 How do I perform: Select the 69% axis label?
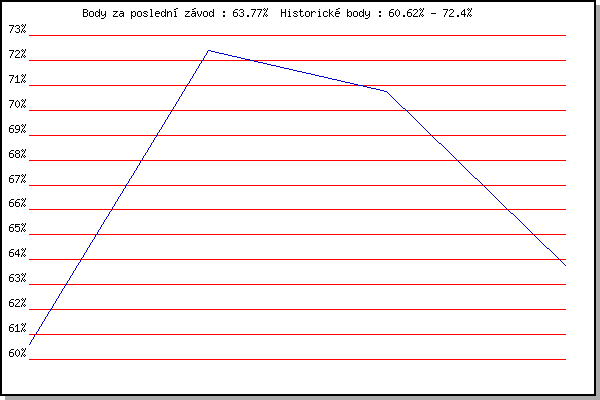[17, 129]
